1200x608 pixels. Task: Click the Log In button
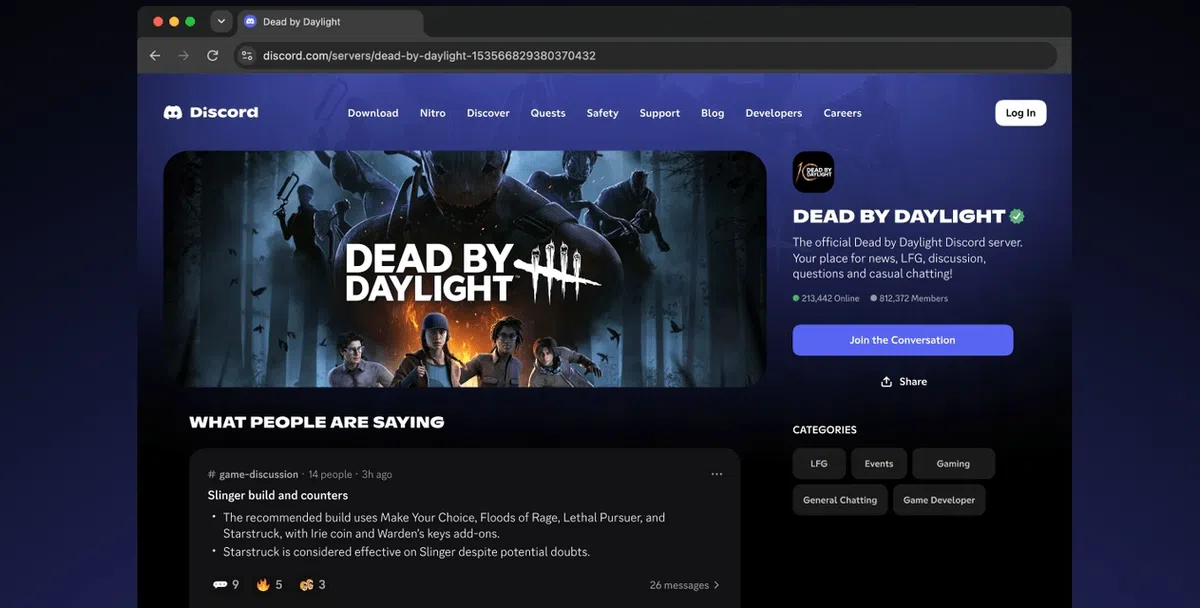(x=1021, y=113)
